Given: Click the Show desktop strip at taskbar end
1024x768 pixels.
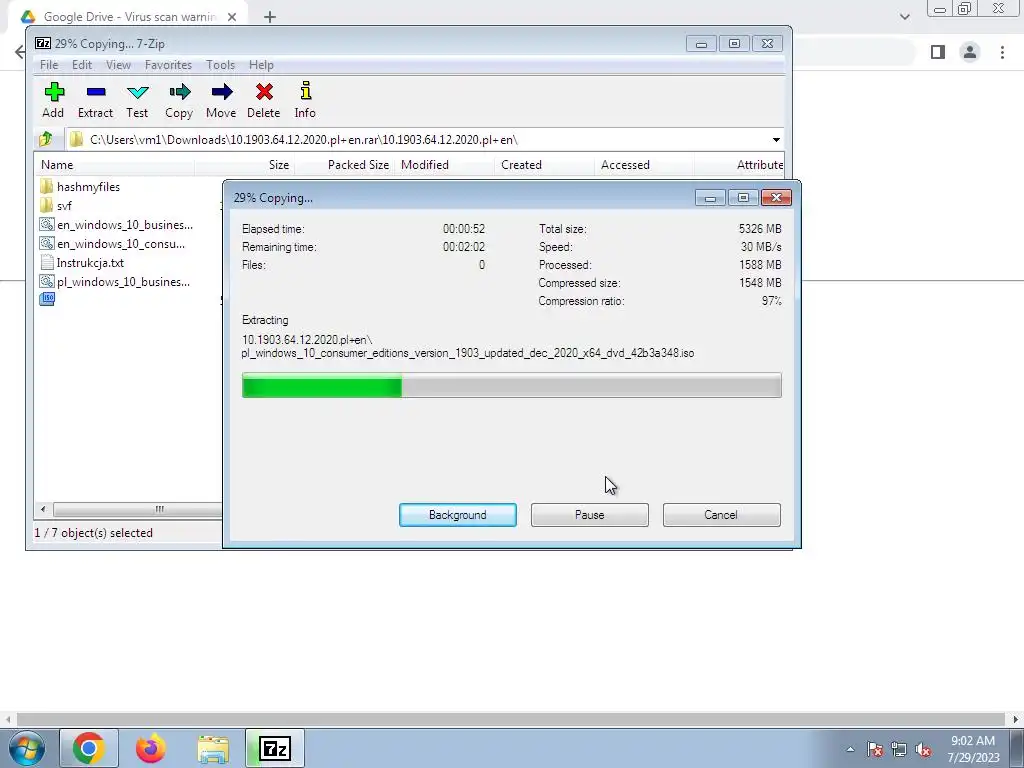Looking at the screenshot, I should click(x=1017, y=748).
